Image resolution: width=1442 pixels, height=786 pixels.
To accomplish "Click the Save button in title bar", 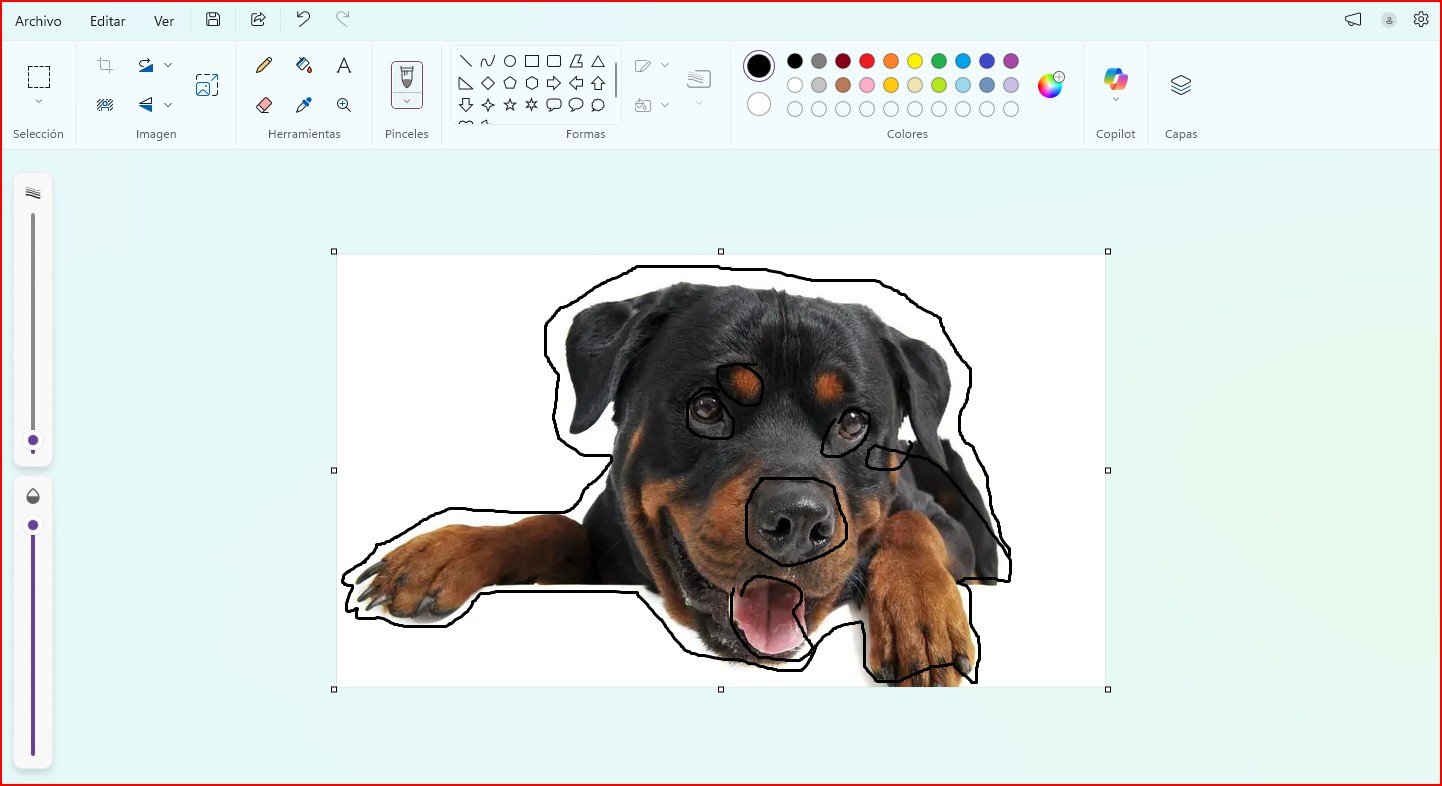I will tap(213, 20).
